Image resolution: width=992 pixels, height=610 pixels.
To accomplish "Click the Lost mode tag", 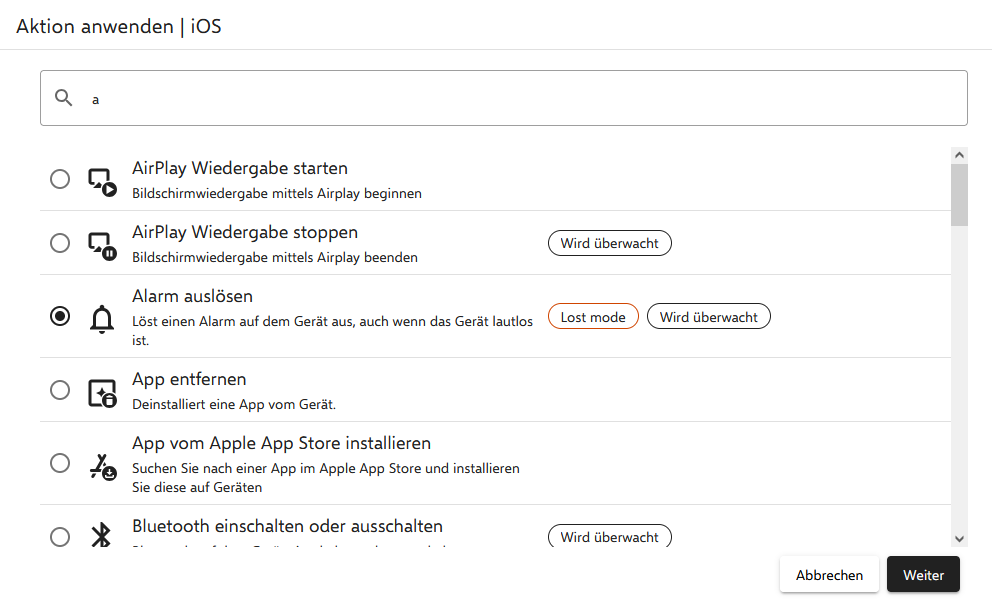I will [593, 317].
